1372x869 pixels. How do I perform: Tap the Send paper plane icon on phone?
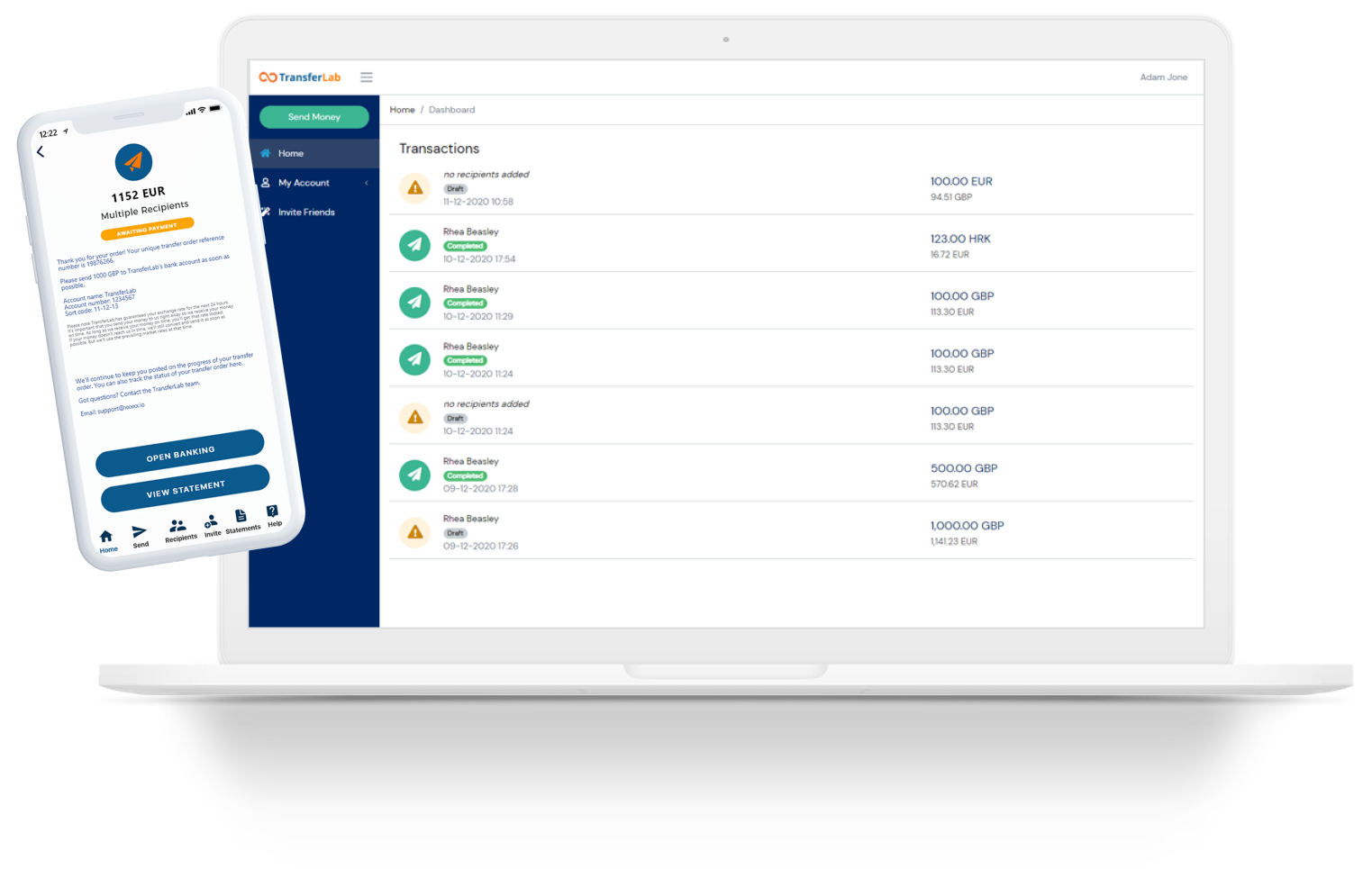[x=140, y=534]
